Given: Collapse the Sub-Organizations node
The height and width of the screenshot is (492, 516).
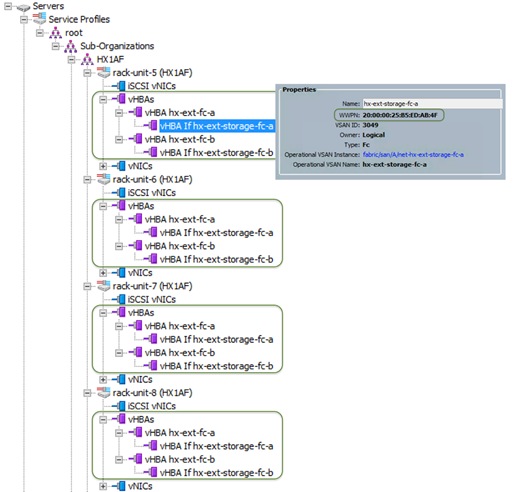Looking at the screenshot, I should point(55,46).
